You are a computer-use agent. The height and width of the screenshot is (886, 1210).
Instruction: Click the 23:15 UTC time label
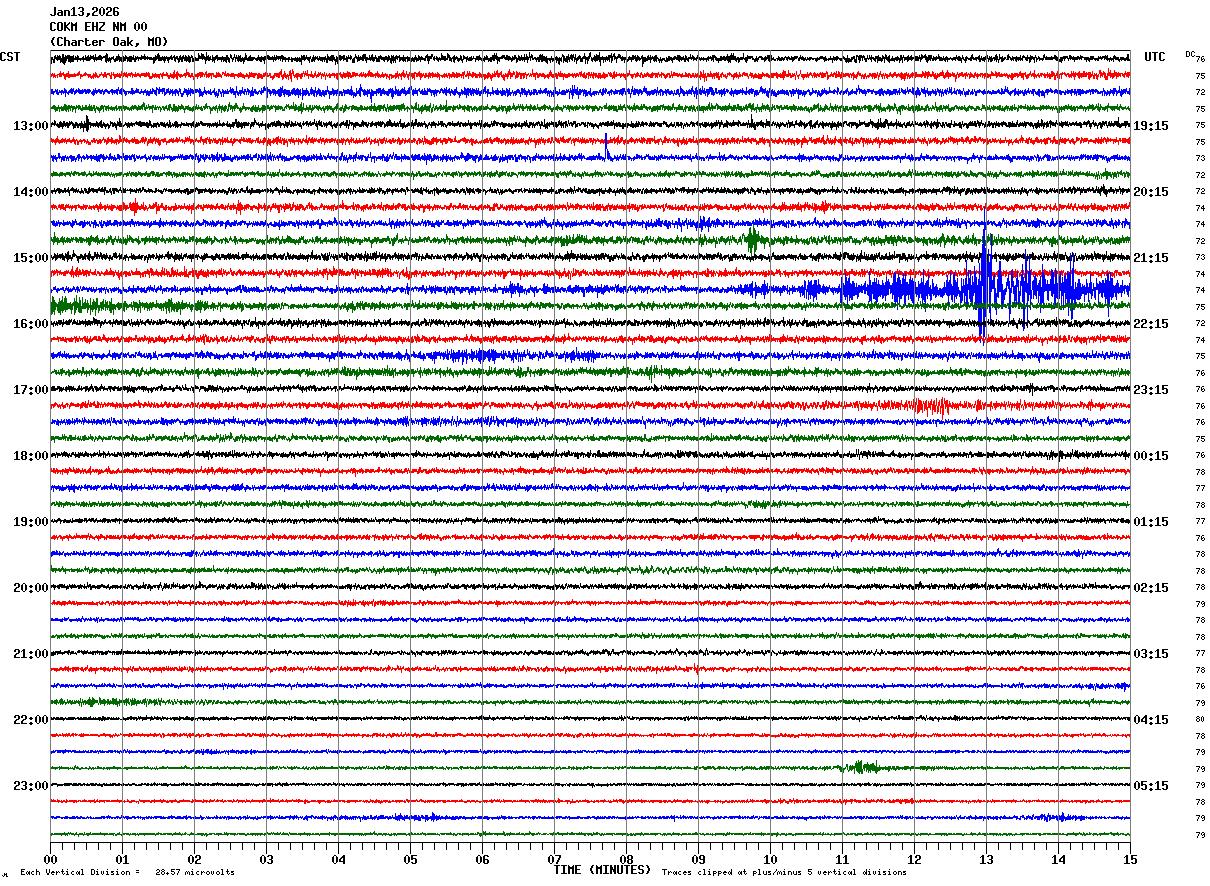click(1151, 390)
